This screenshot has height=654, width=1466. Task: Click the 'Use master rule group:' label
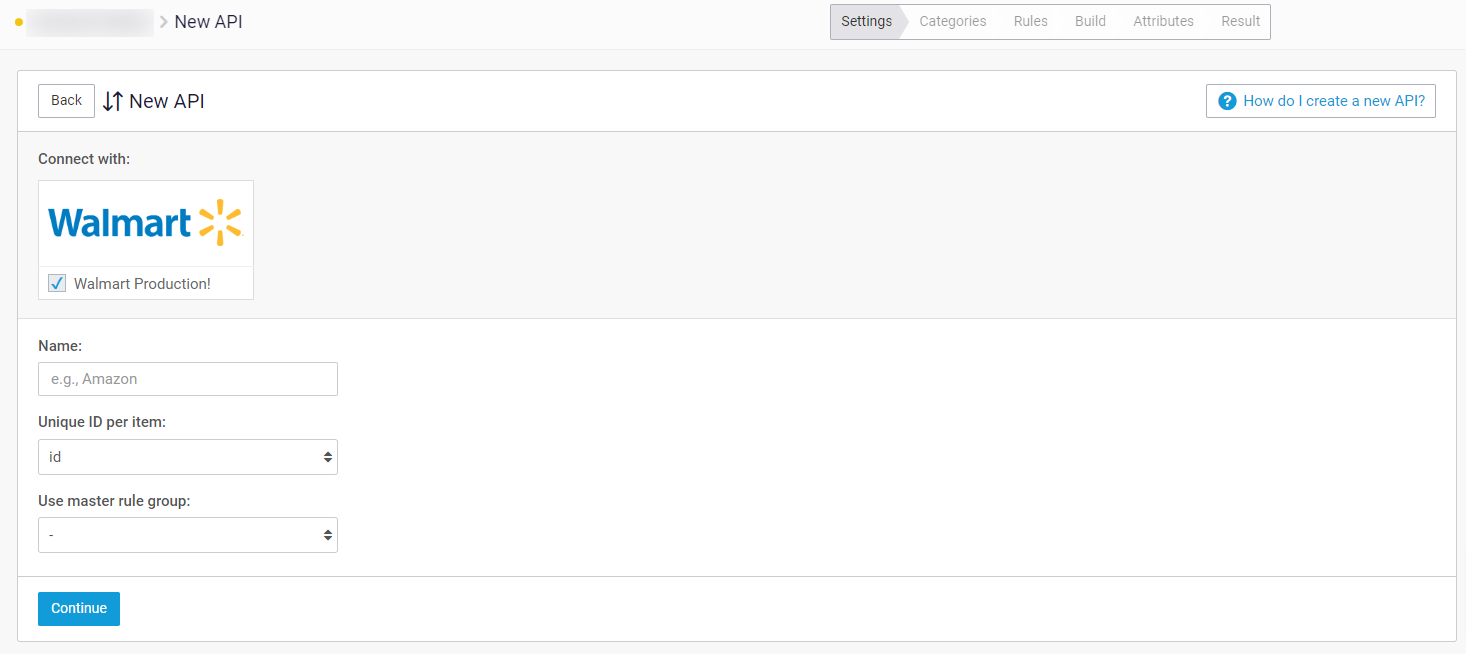coord(114,500)
